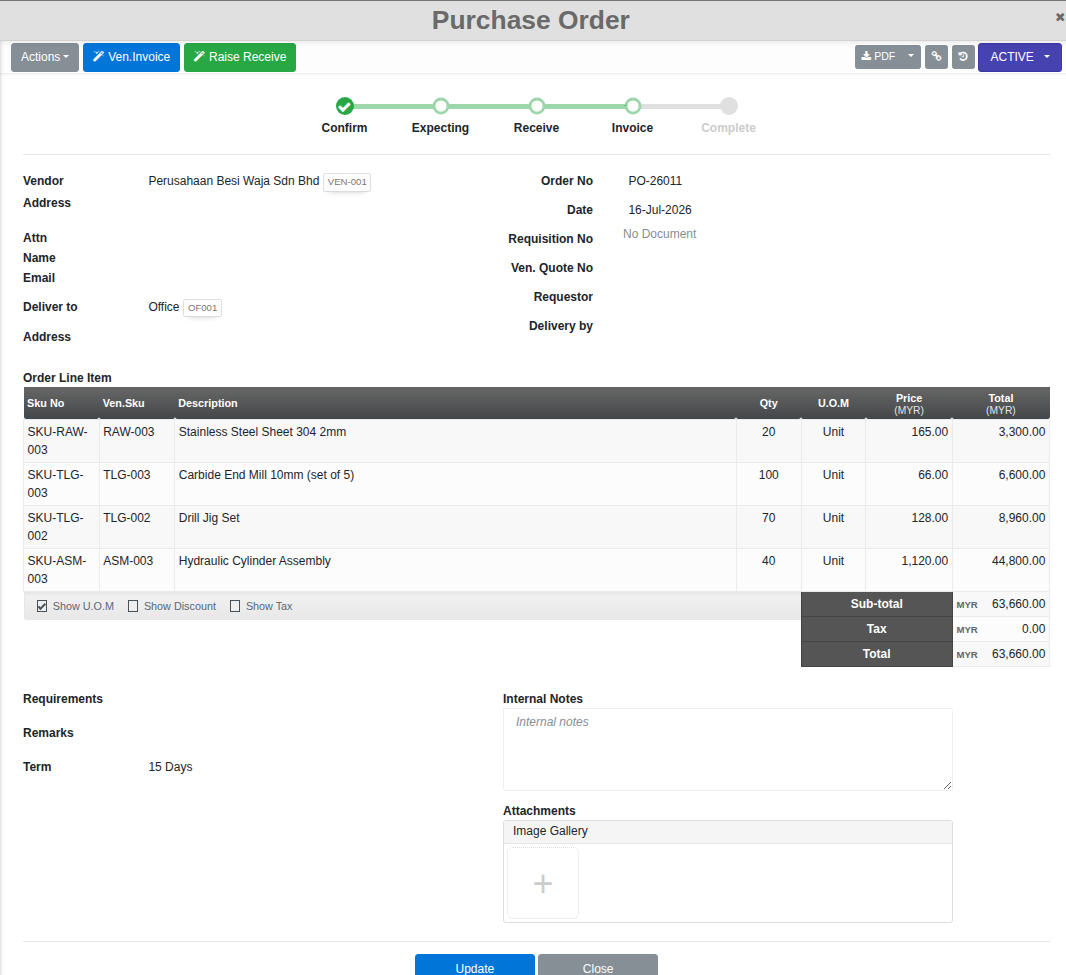Download the order as PDF
Screen dimensions: 1066x975
tap(878, 56)
